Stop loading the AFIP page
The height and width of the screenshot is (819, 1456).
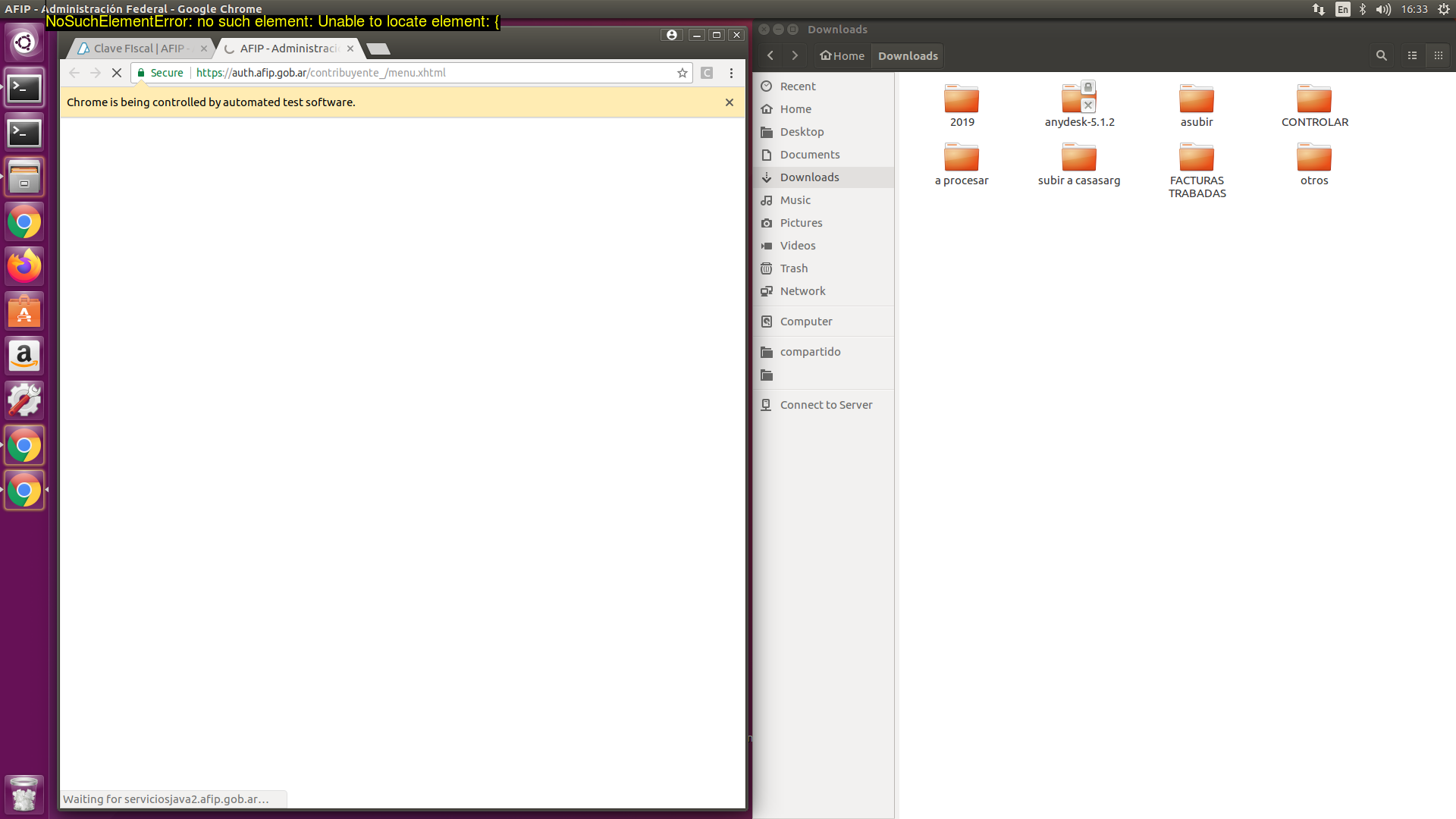(117, 73)
